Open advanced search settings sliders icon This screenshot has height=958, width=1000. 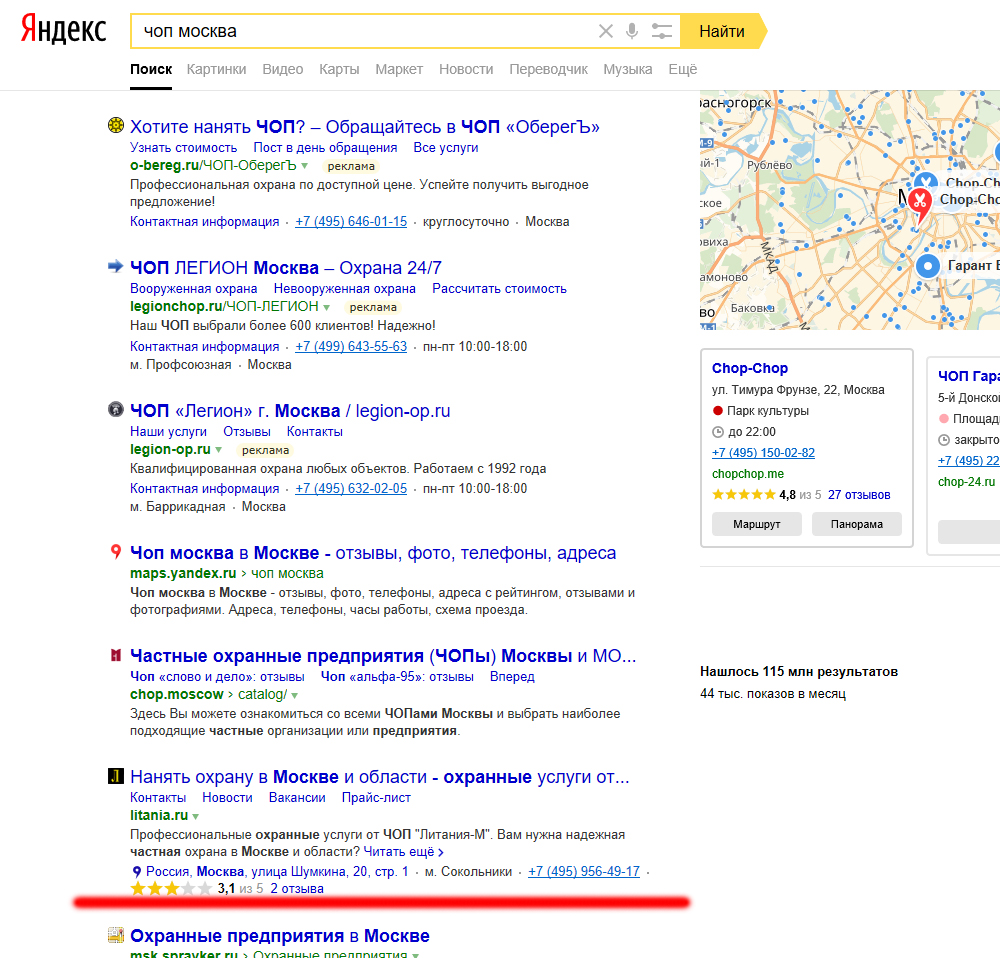tap(662, 31)
